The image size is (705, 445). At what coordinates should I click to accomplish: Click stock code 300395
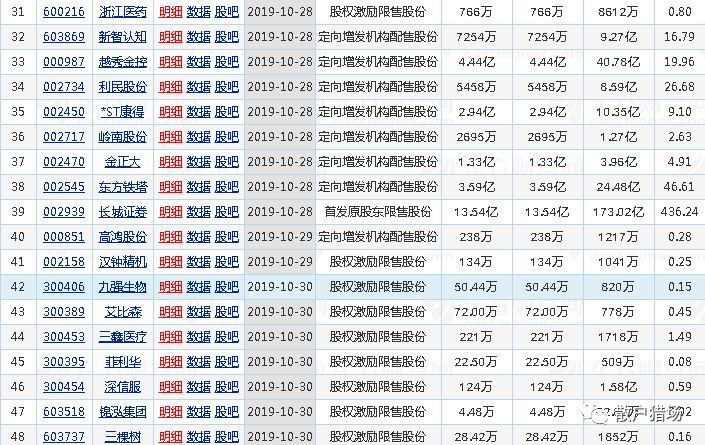pyautogui.click(x=64, y=362)
